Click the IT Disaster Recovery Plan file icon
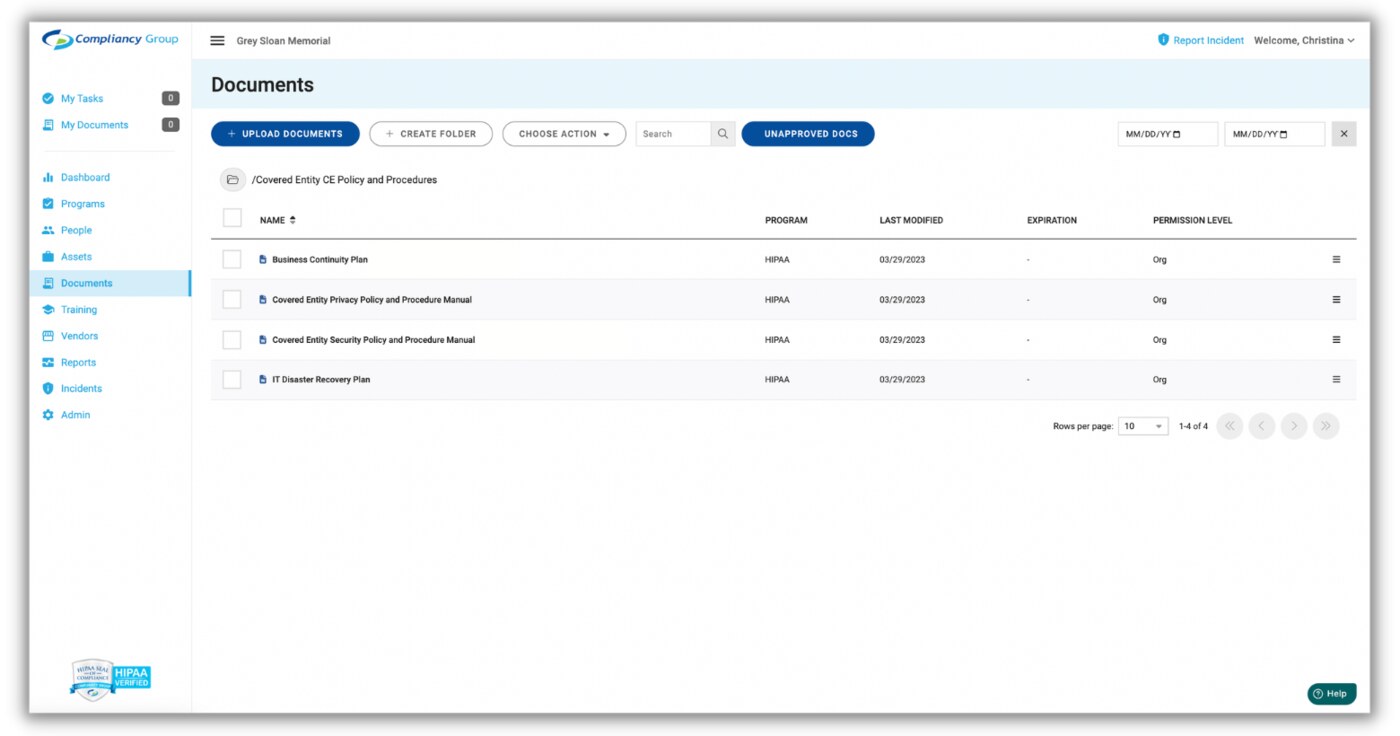Viewport: 1400px width, 736px height. tap(263, 380)
